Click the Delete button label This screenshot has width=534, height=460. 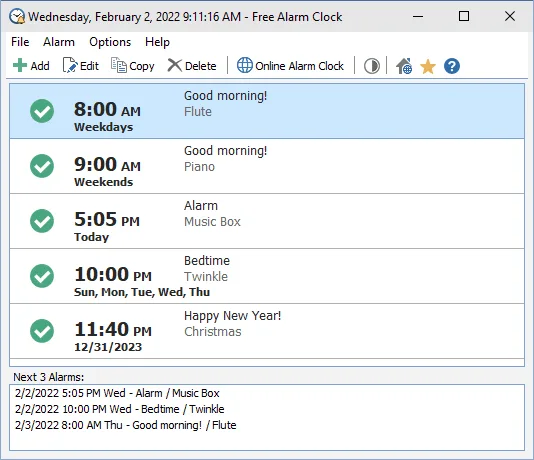[x=201, y=66]
